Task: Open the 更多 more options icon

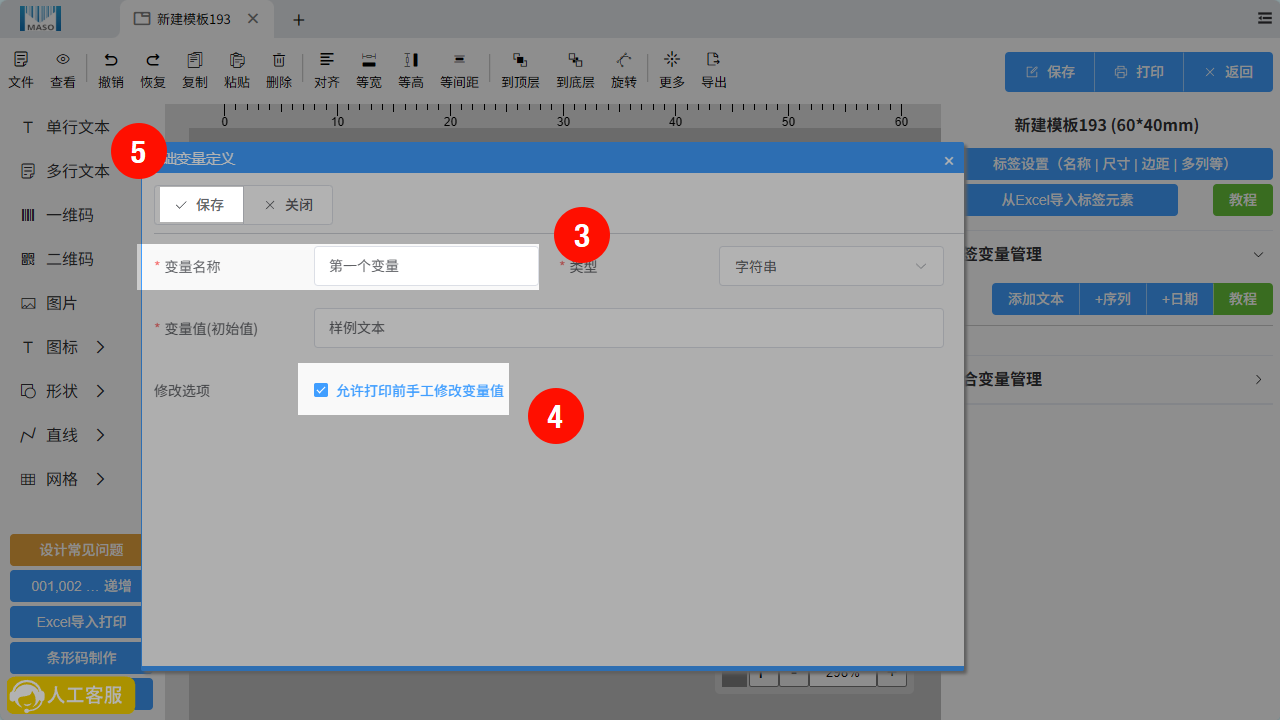Action: tap(672, 60)
